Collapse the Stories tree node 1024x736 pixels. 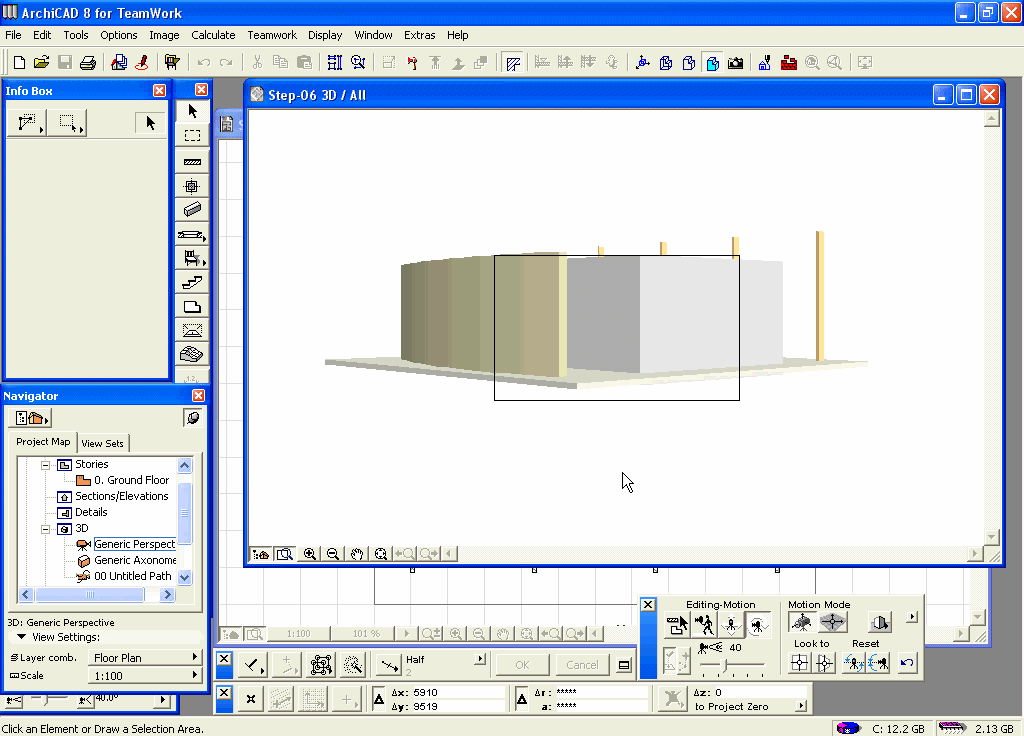click(x=45, y=465)
